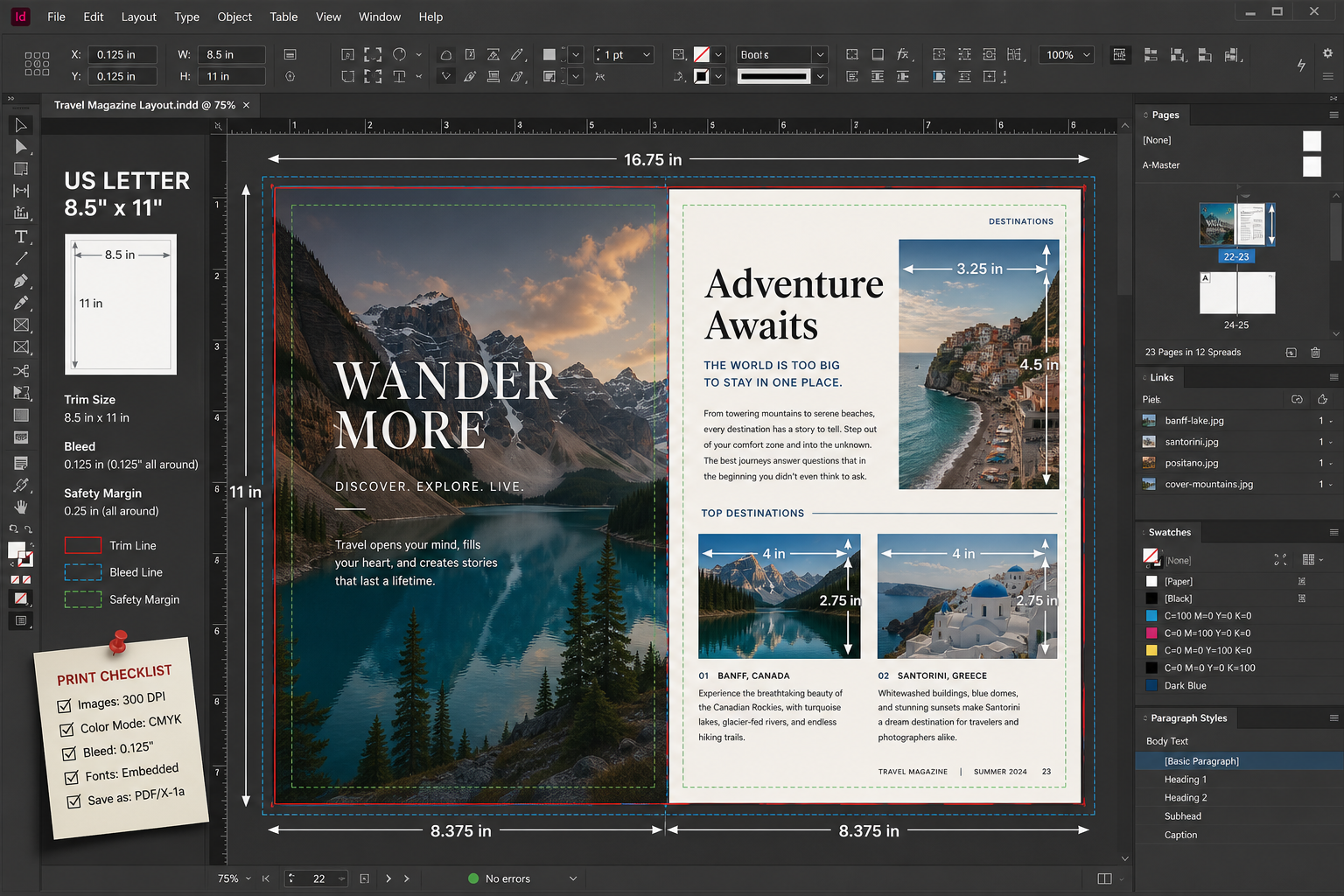1344x896 pixels.
Task: Activate the Hand tool
Action: click(x=21, y=507)
